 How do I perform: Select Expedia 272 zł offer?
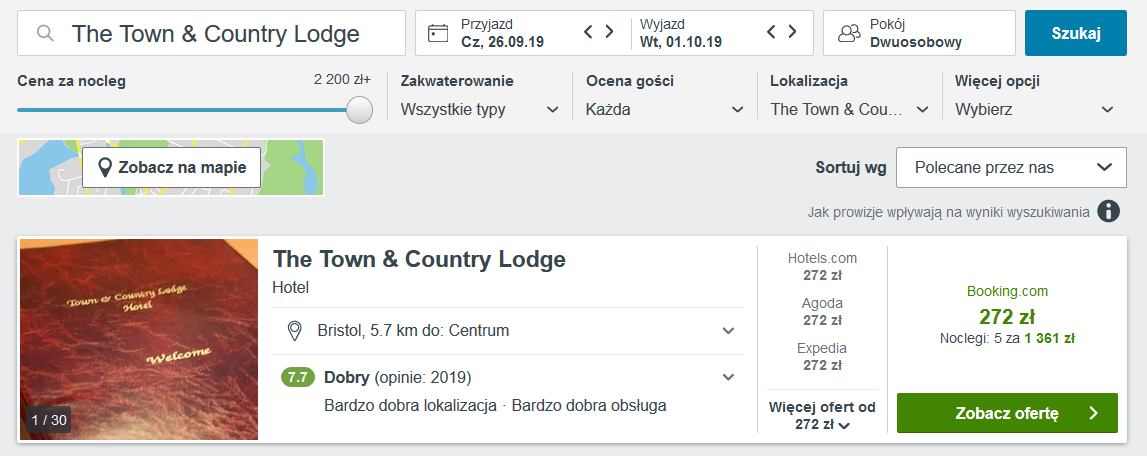tap(822, 356)
